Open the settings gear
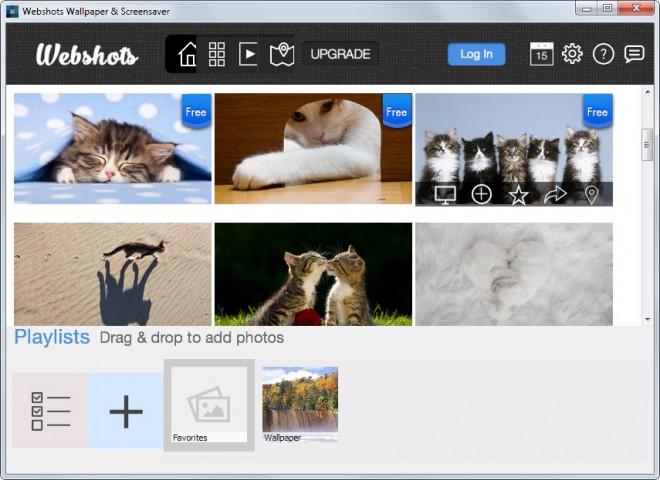 coord(572,54)
